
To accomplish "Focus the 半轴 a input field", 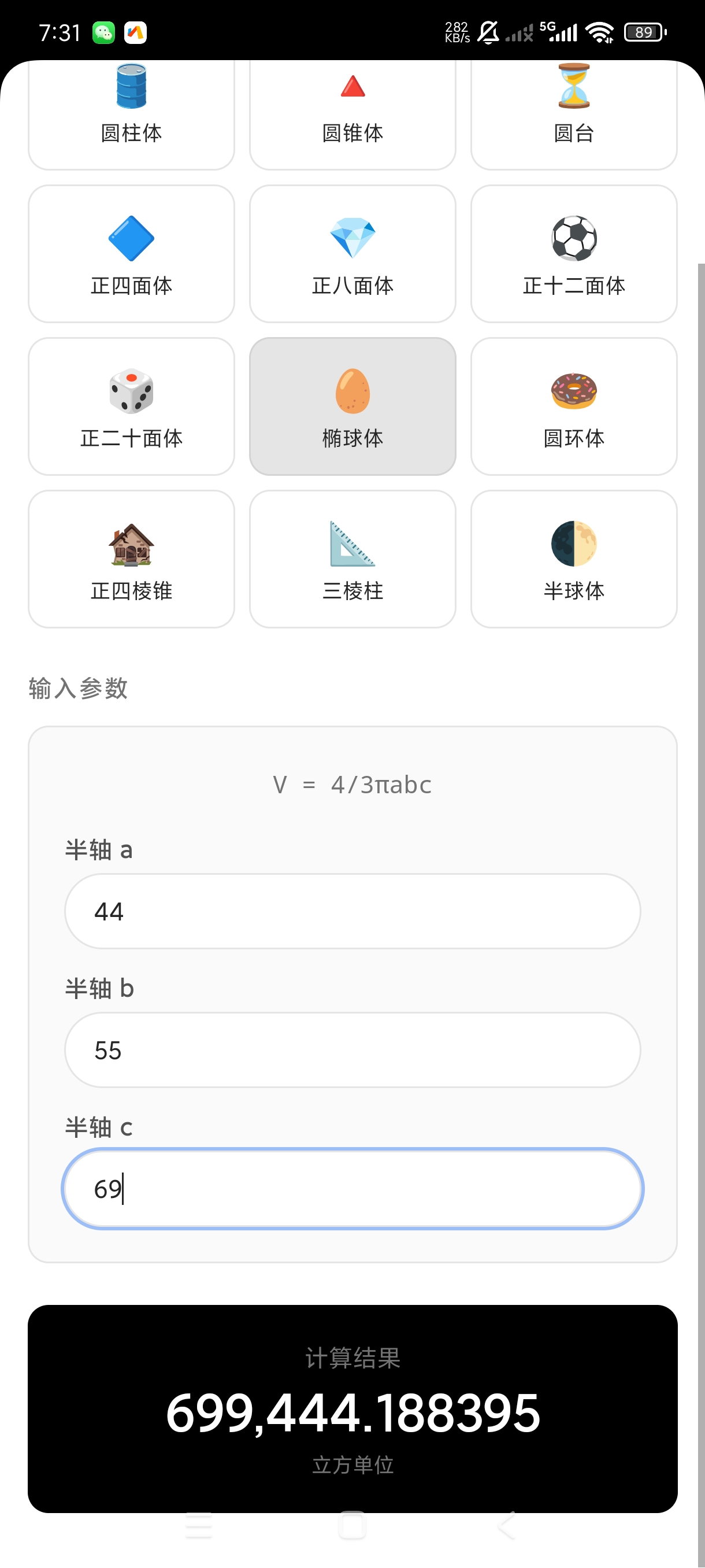I will coord(353,911).
